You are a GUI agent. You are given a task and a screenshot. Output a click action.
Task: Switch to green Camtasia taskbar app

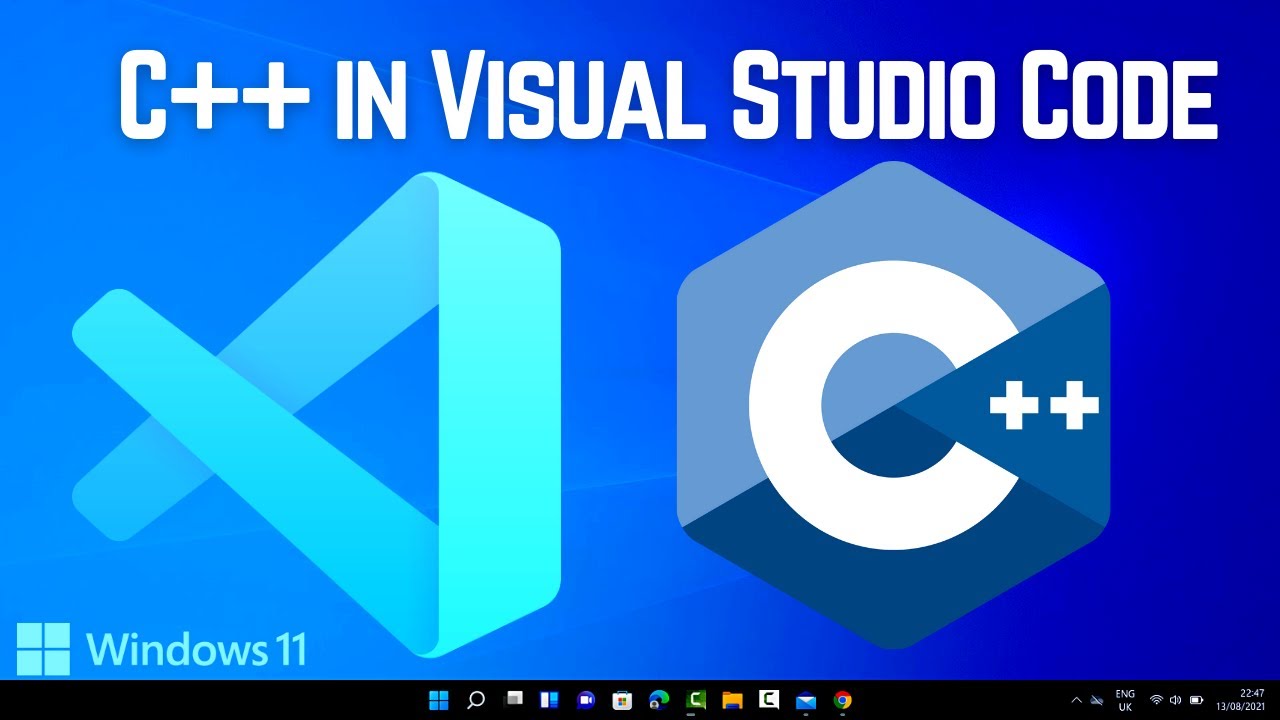pyautogui.click(x=696, y=700)
